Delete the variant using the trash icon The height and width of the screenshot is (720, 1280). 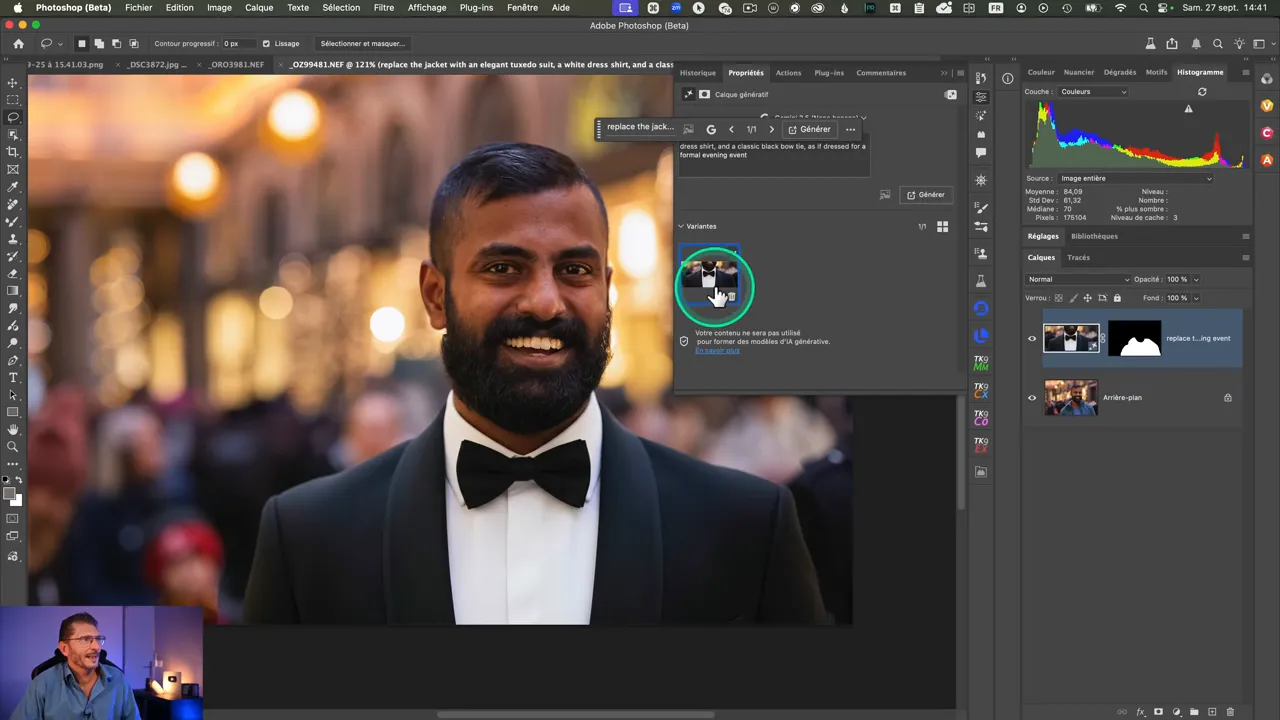[x=731, y=297]
